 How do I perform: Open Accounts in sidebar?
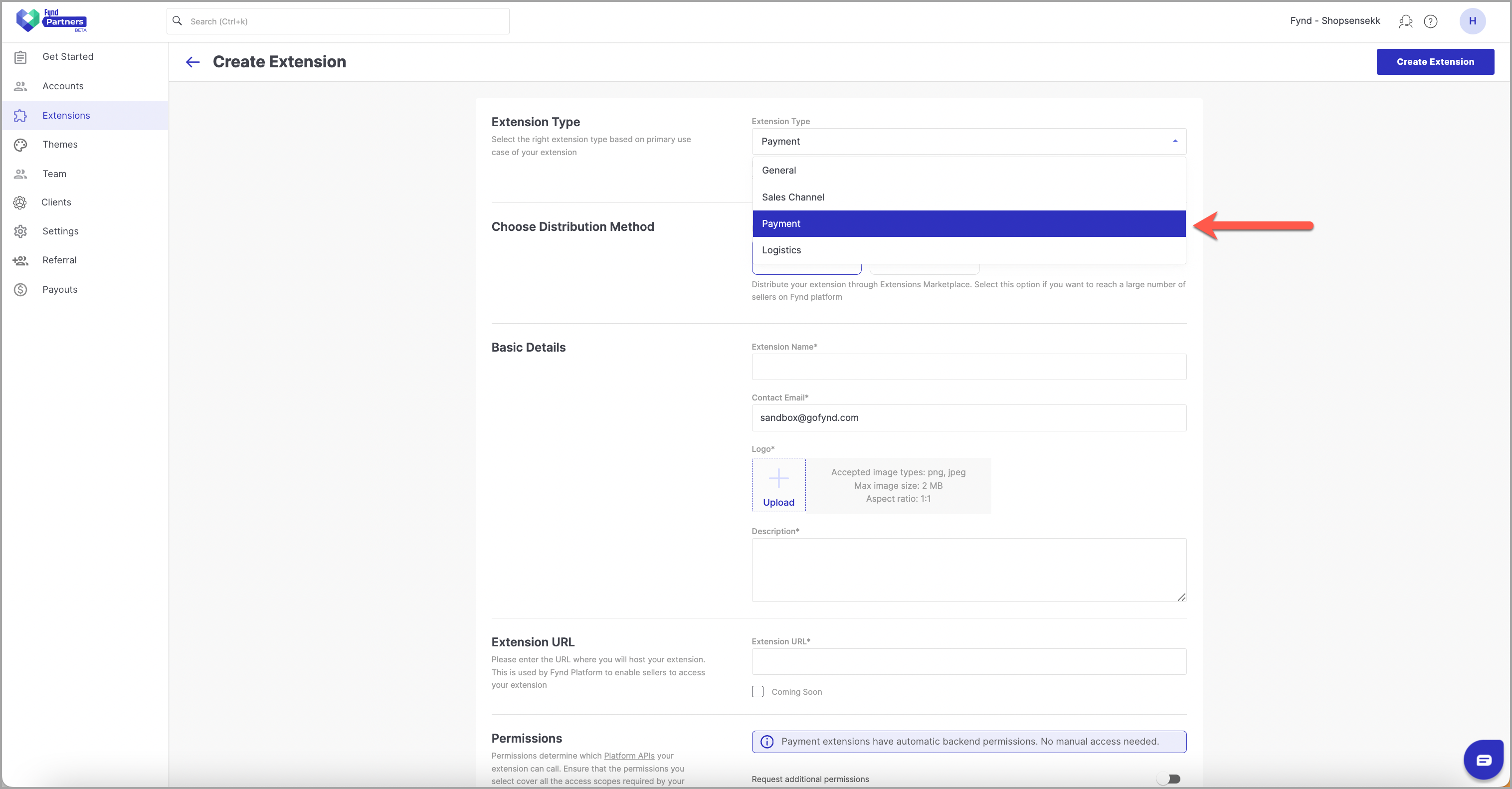pos(86,86)
